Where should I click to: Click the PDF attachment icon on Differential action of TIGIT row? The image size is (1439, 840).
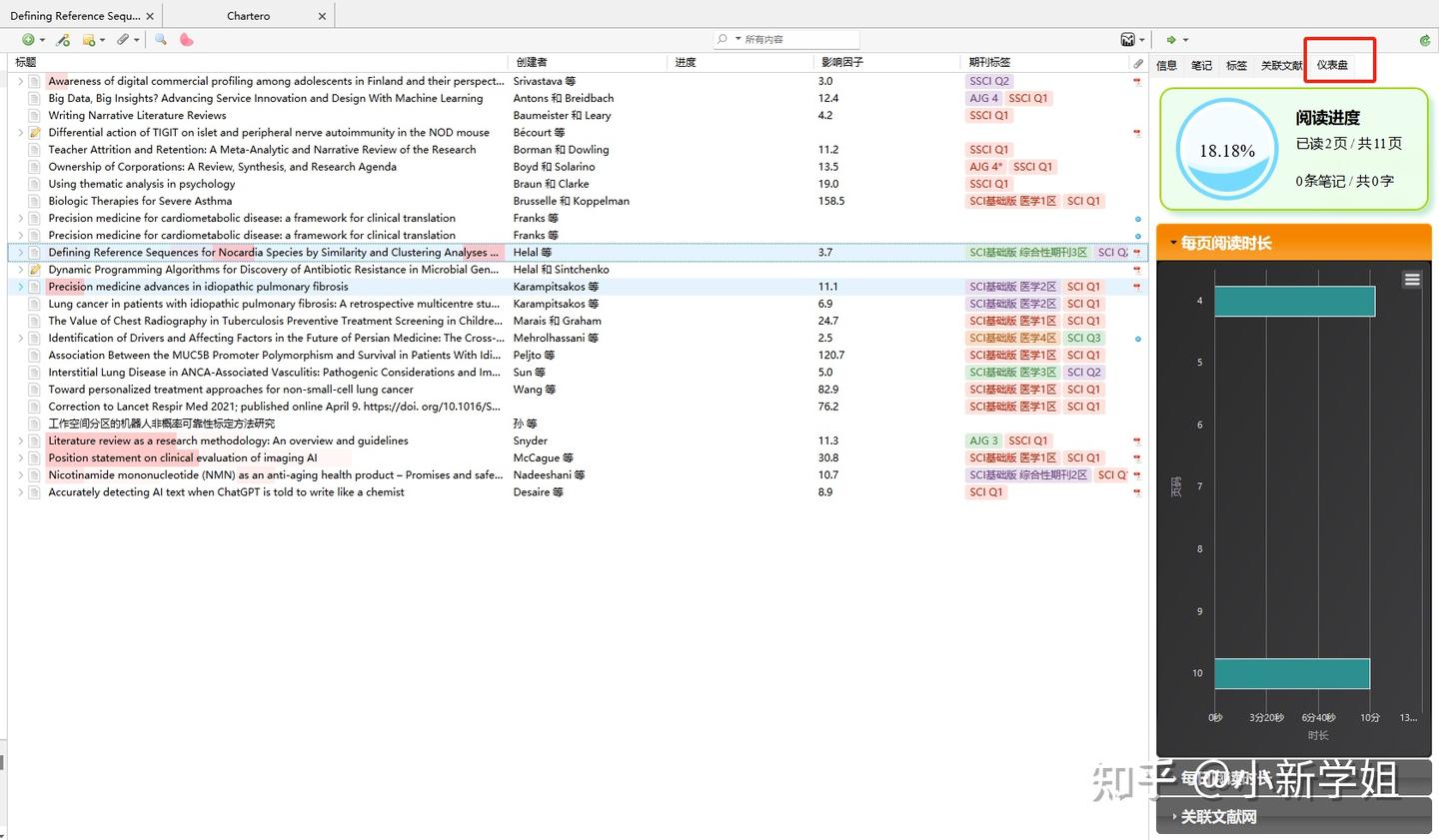1137,133
